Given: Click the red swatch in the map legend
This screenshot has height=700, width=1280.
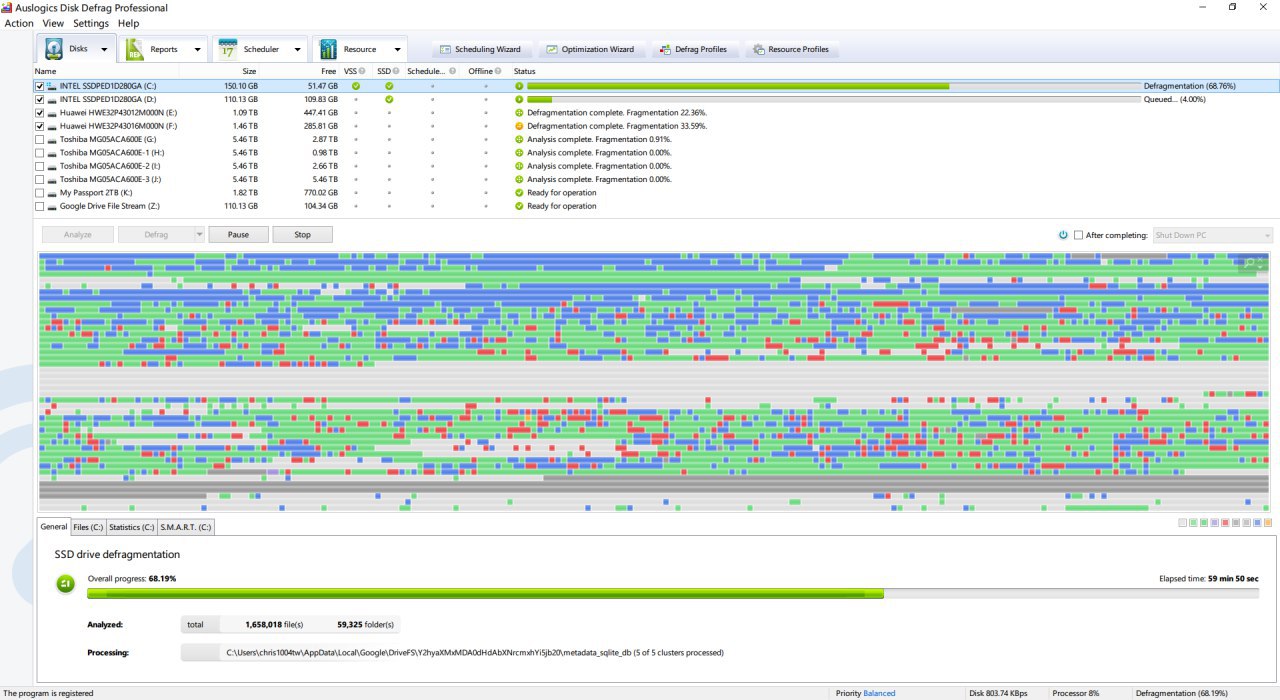Looking at the screenshot, I should pyautogui.click(x=1225, y=523).
